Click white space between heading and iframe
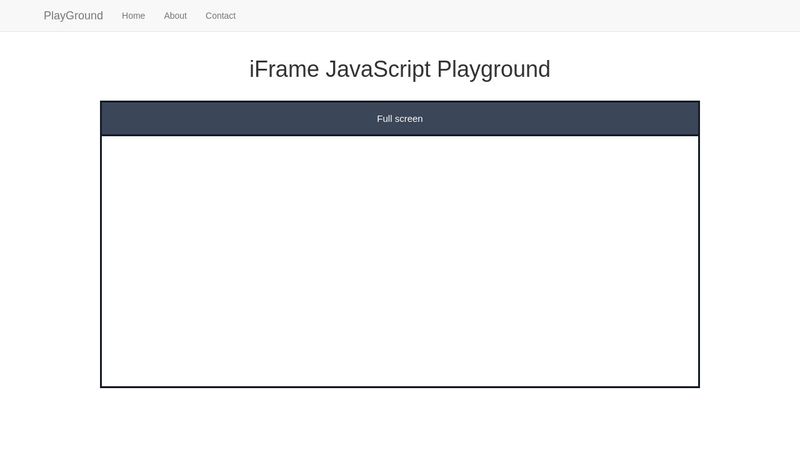This screenshot has height=450, width=800. (399, 92)
